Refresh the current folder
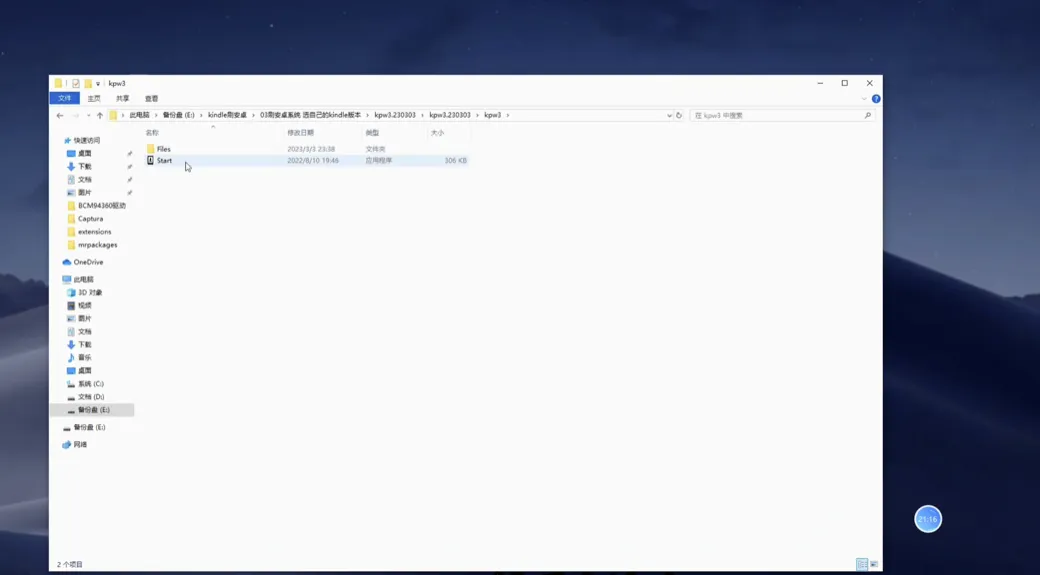The width and height of the screenshot is (1040, 575). (679, 115)
